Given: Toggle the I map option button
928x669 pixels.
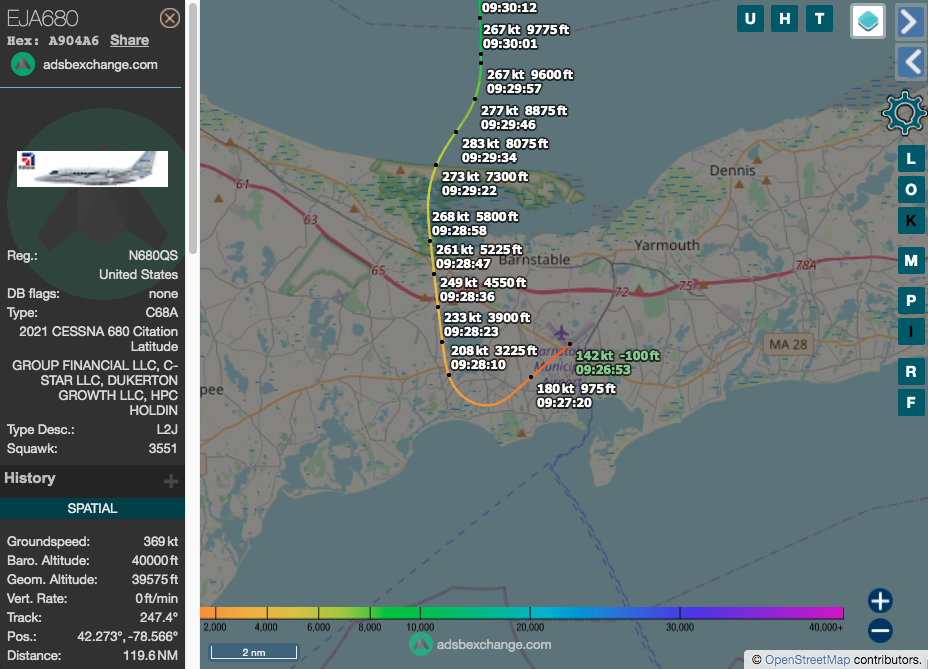Looking at the screenshot, I should [x=911, y=332].
